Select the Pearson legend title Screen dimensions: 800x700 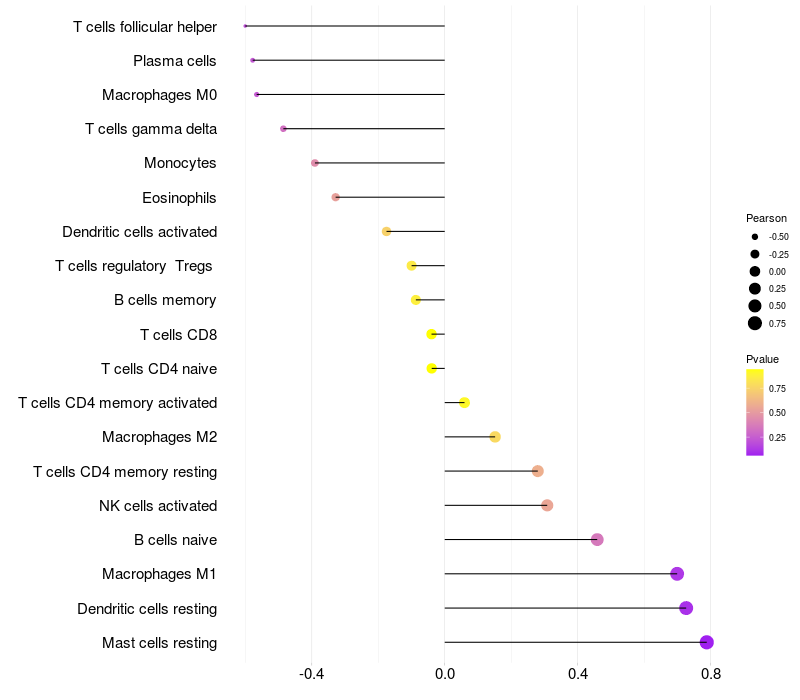[766, 218]
